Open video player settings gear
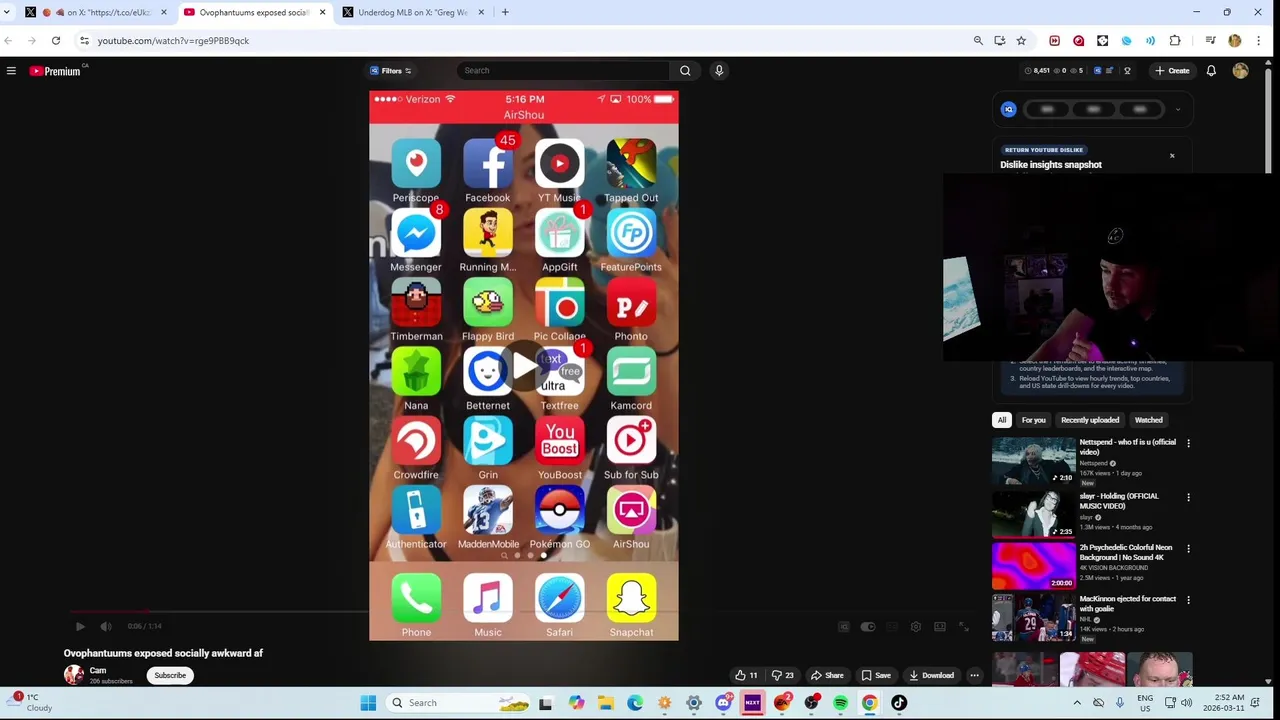Viewport: 1280px width, 720px height. [915, 627]
